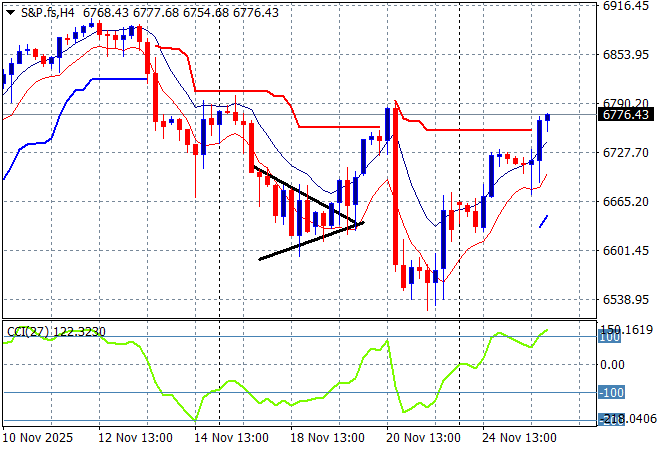Click the open price value 6768.43
The width and height of the screenshot is (660, 450).
106,13
